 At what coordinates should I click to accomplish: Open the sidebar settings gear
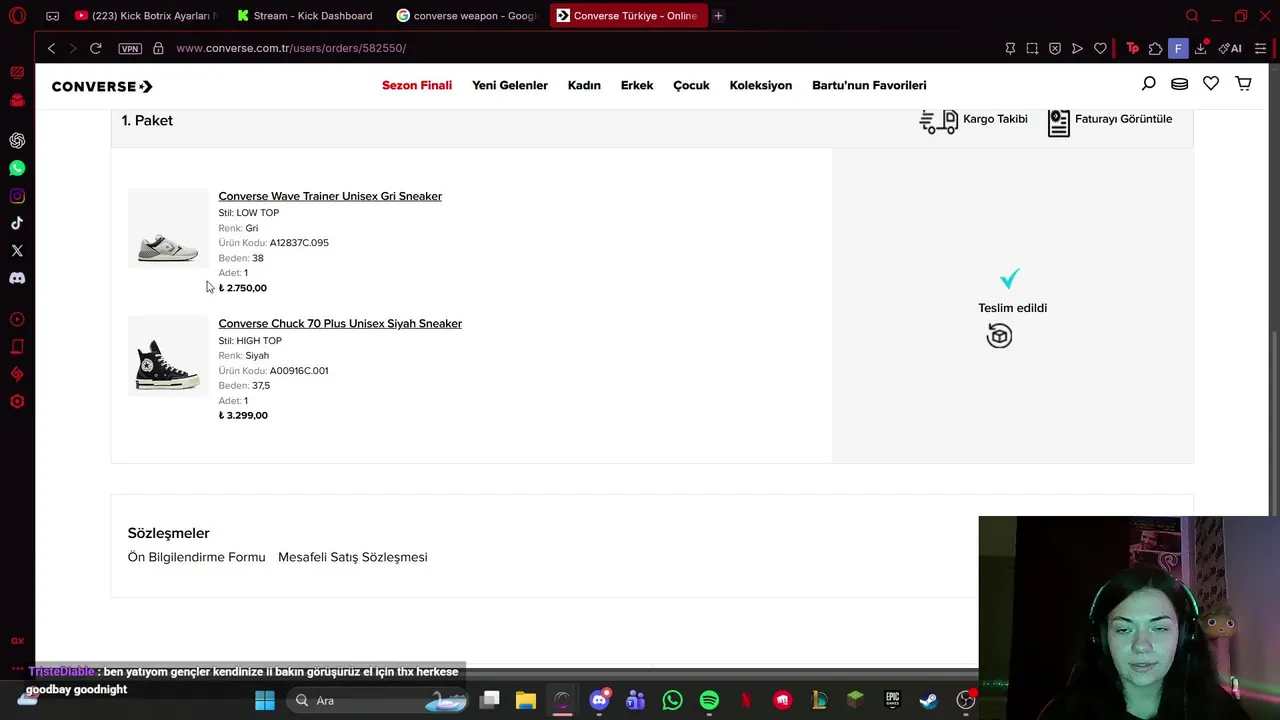(x=17, y=402)
